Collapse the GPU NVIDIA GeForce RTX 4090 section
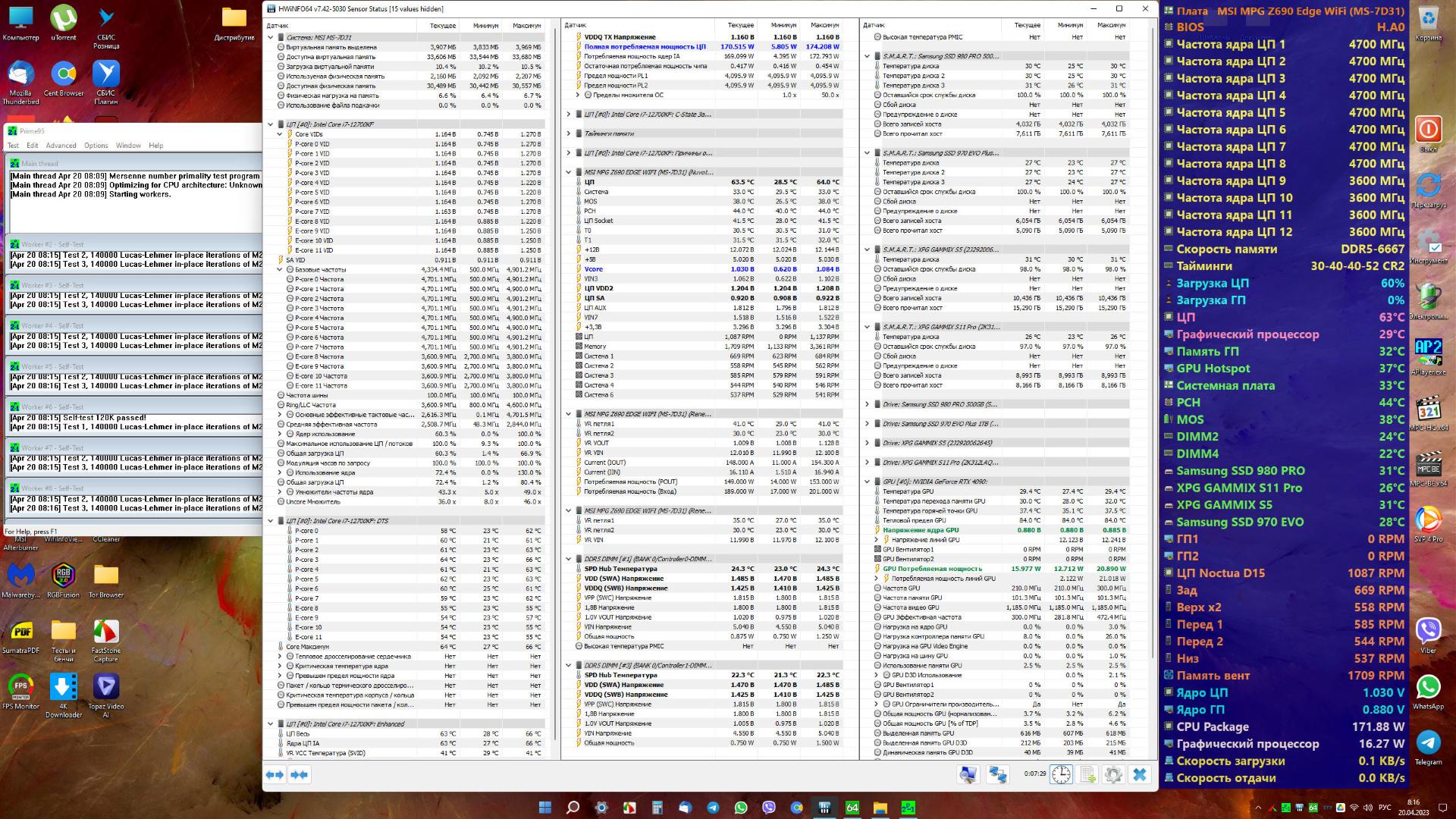The image size is (1456, 819). (867, 482)
